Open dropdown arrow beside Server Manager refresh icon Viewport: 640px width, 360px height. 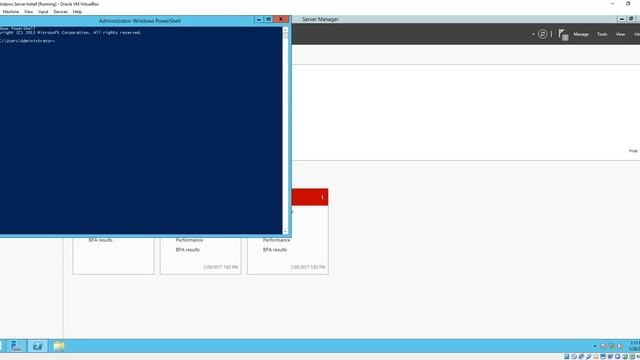coord(533,34)
